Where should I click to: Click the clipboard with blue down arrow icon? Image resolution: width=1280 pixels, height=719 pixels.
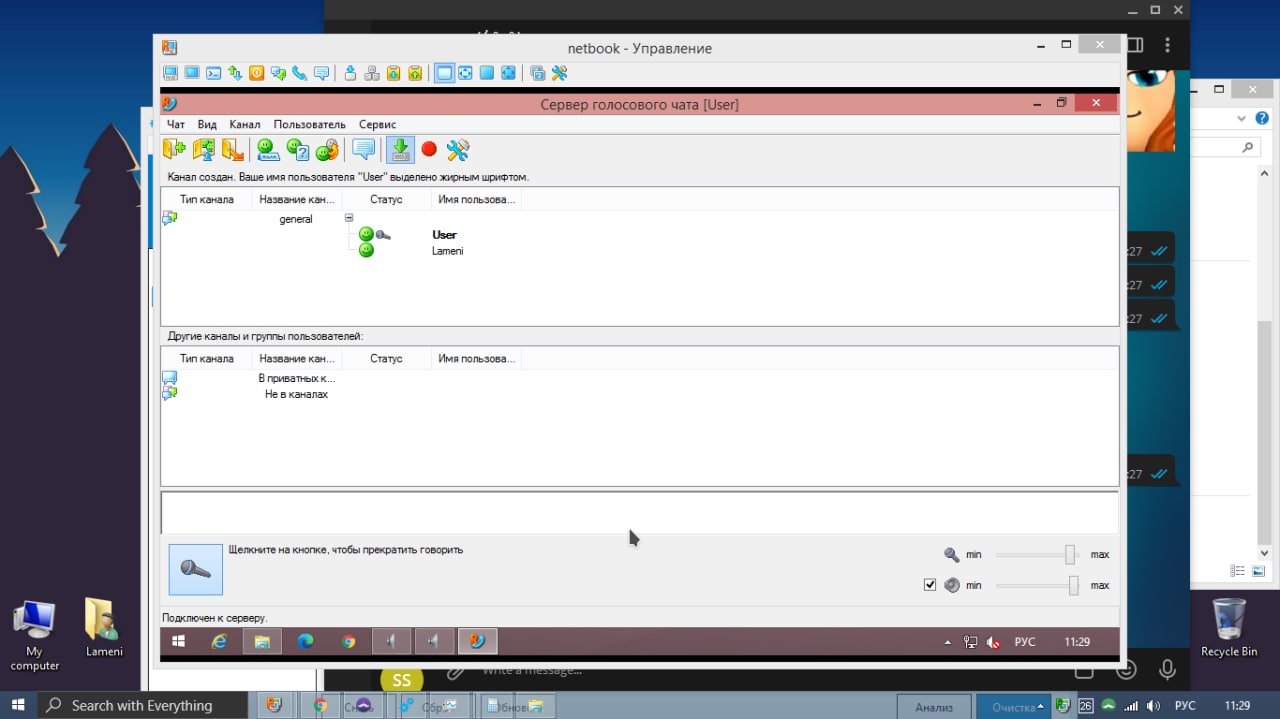pyautogui.click(x=393, y=73)
